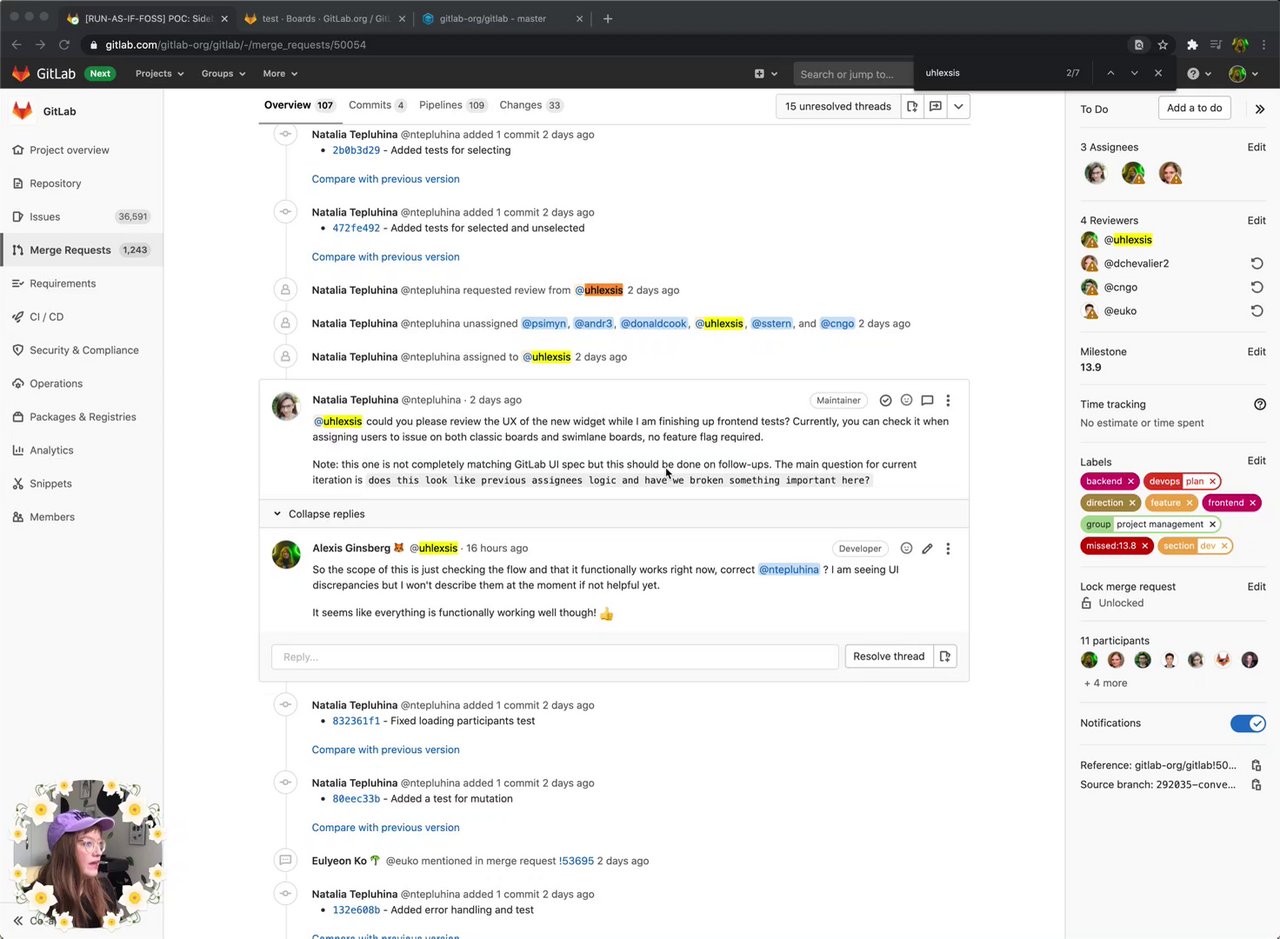This screenshot has height=939, width=1280.
Task: Open browser extensions puzzle icon
Action: (1192, 45)
